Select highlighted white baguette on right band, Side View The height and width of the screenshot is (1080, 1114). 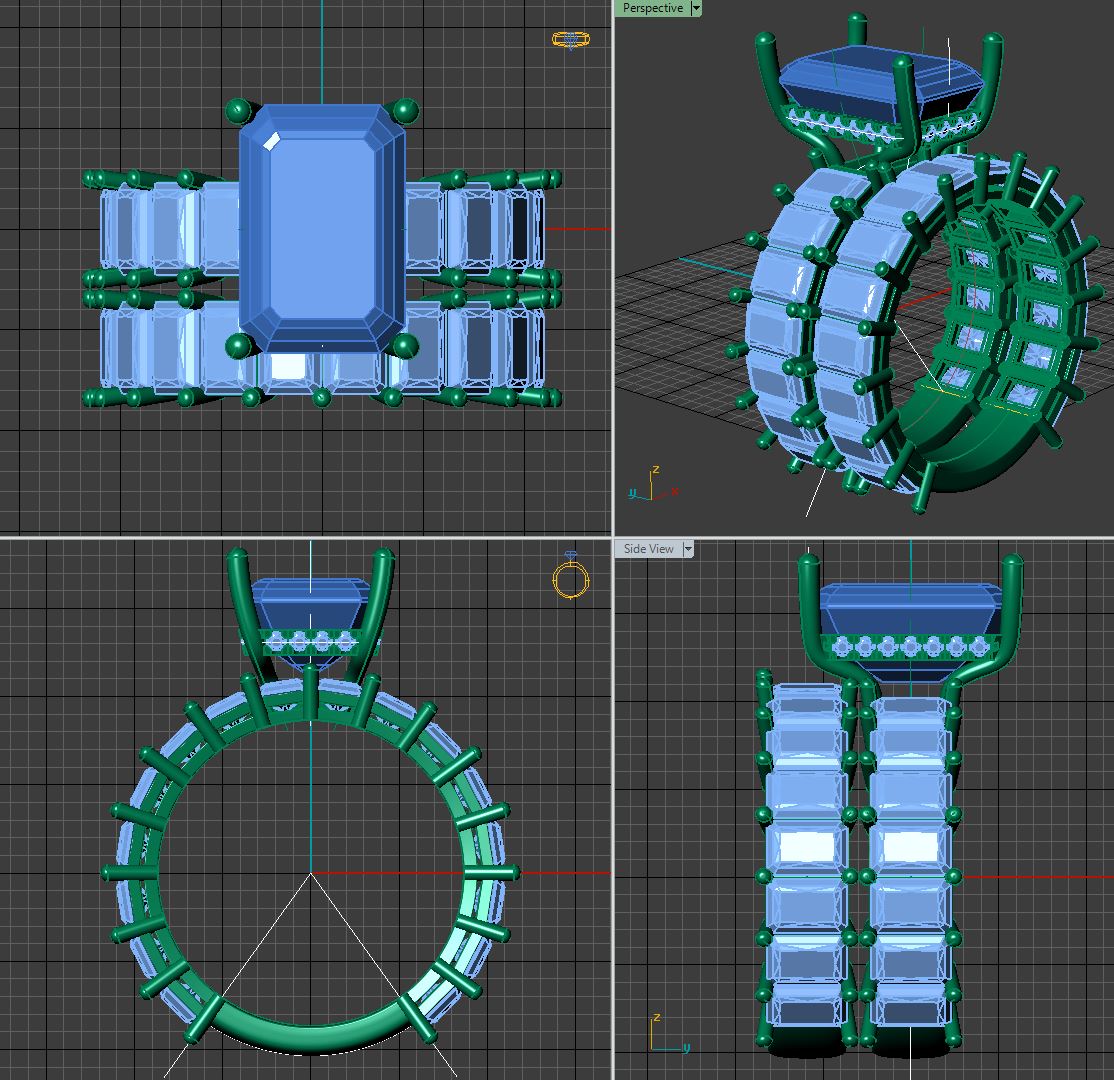(910, 847)
